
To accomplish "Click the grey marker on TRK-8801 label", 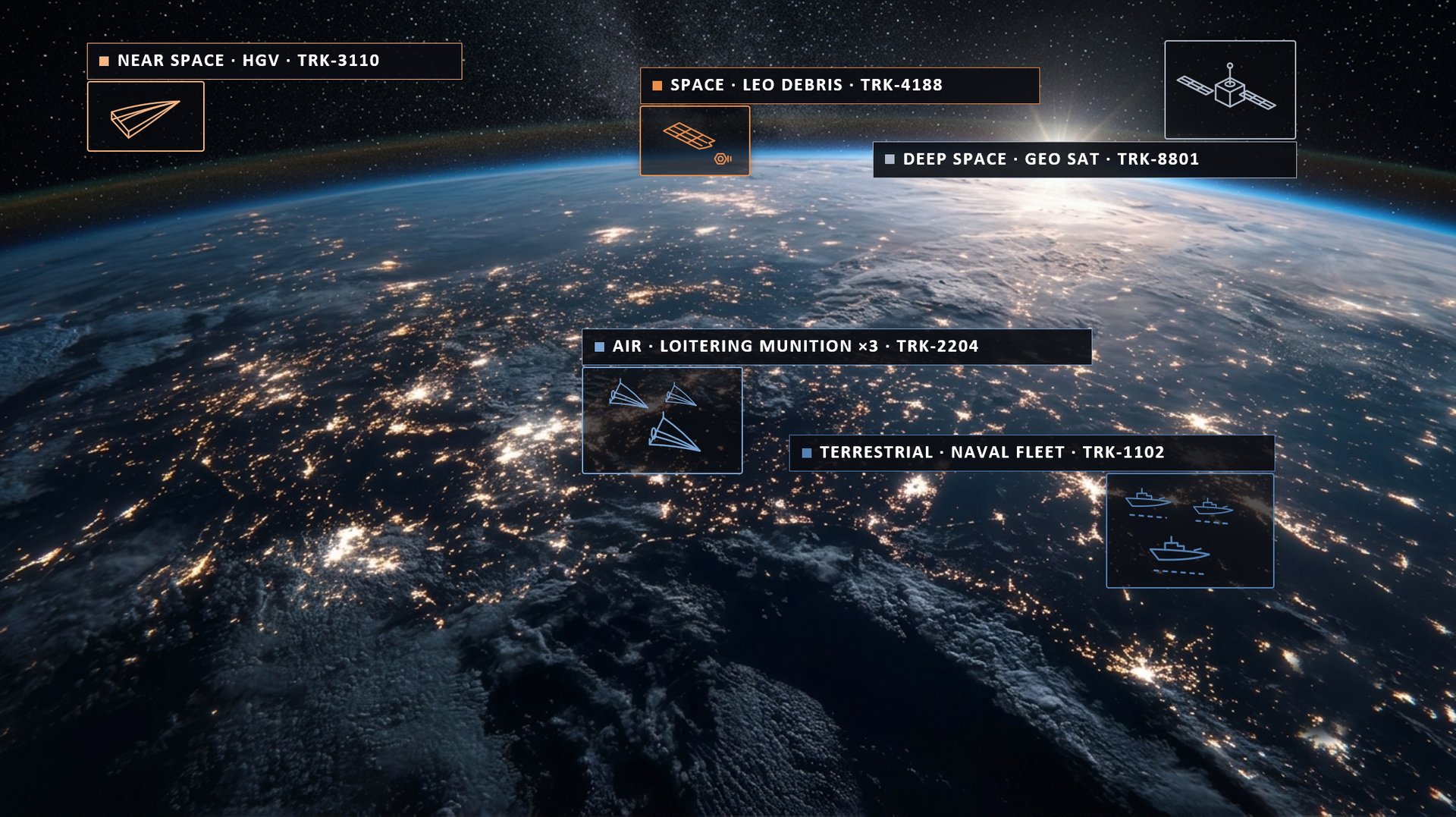I will (890, 159).
